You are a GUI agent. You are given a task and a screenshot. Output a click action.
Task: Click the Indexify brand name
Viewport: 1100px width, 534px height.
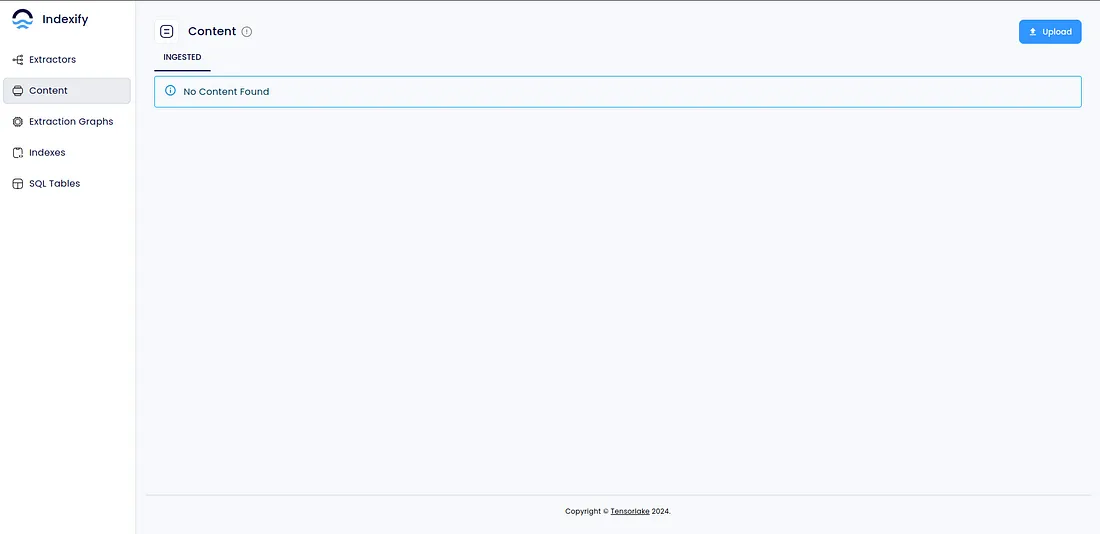click(65, 19)
